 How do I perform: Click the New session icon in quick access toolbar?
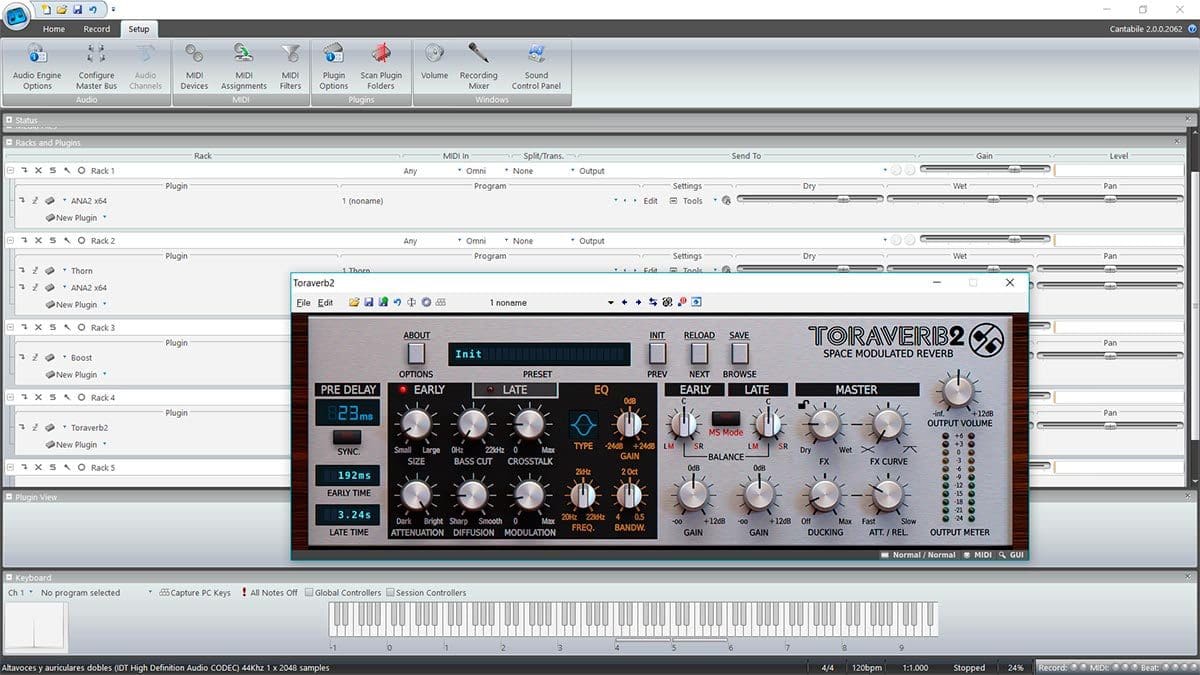click(47, 9)
